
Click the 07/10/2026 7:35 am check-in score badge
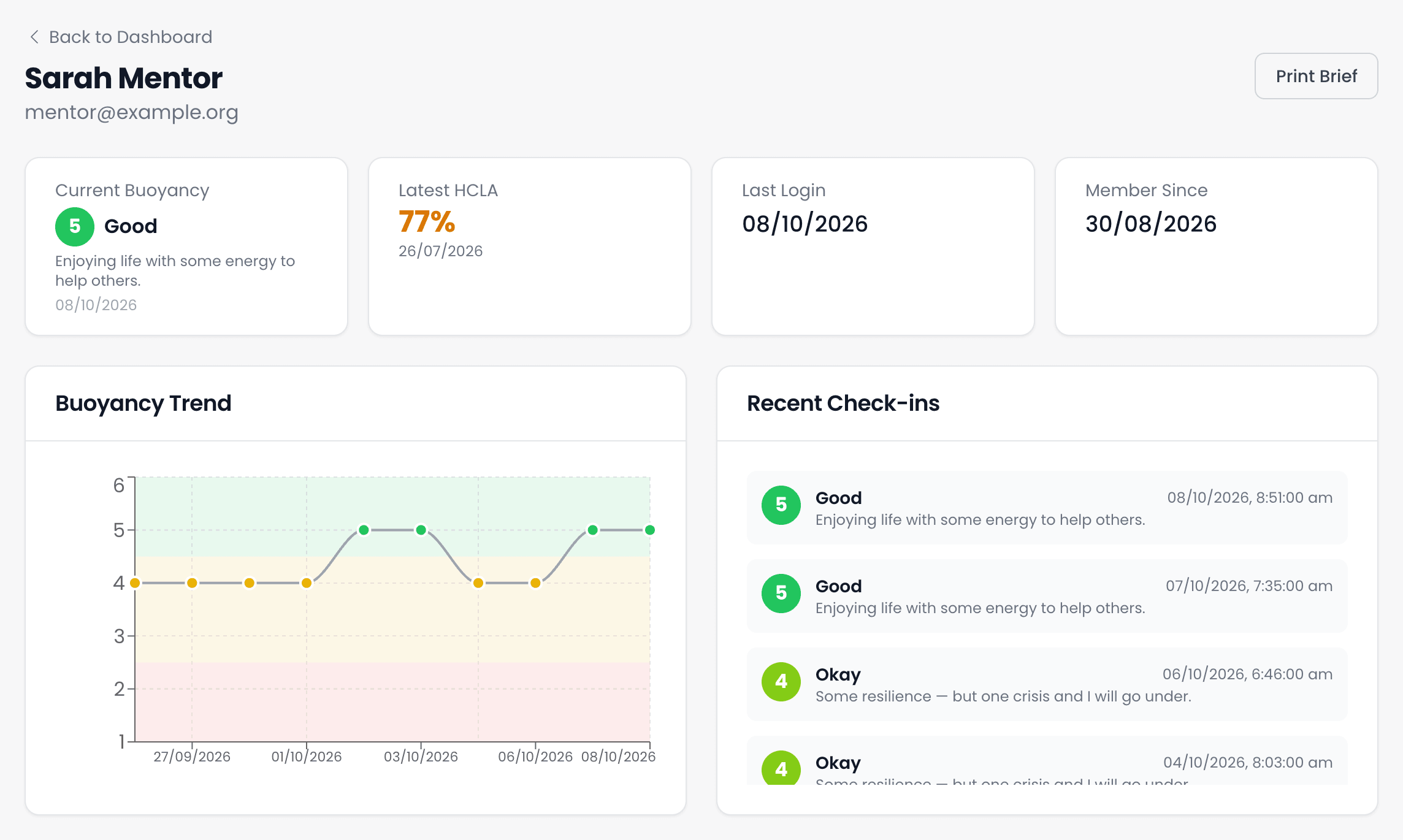pos(781,593)
